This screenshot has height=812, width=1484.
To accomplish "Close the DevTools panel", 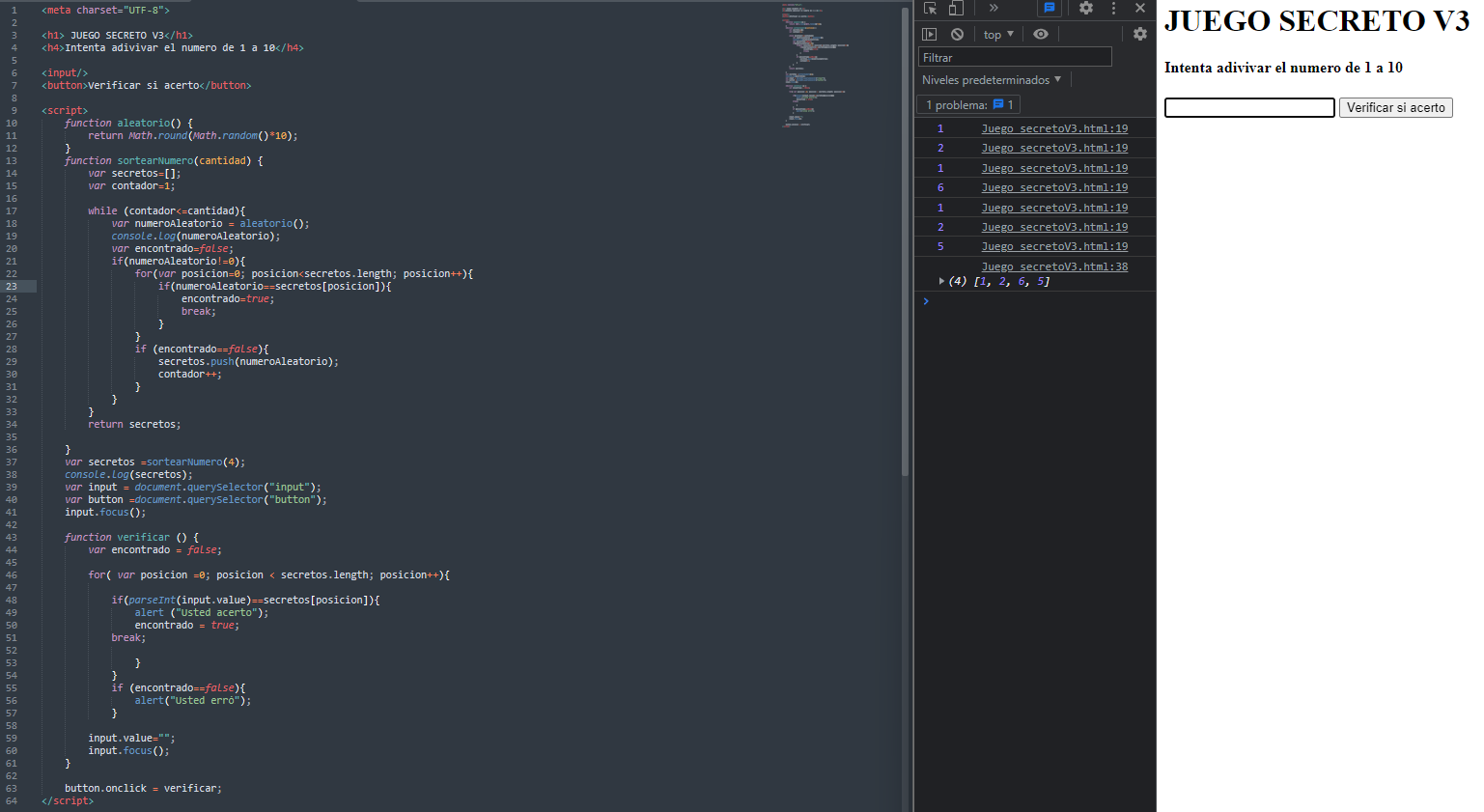I will point(1140,8).
